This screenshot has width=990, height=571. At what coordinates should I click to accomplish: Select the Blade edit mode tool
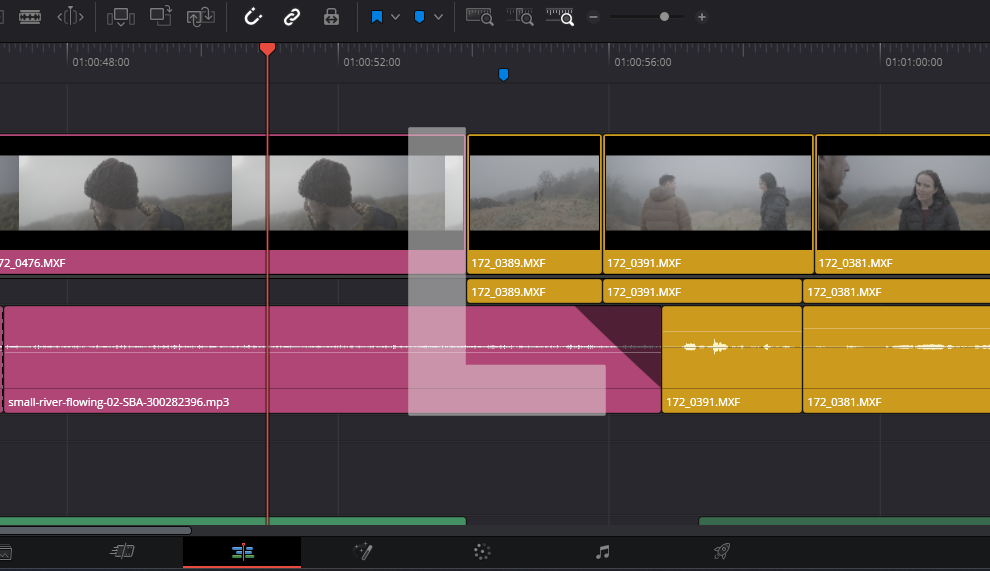31,17
